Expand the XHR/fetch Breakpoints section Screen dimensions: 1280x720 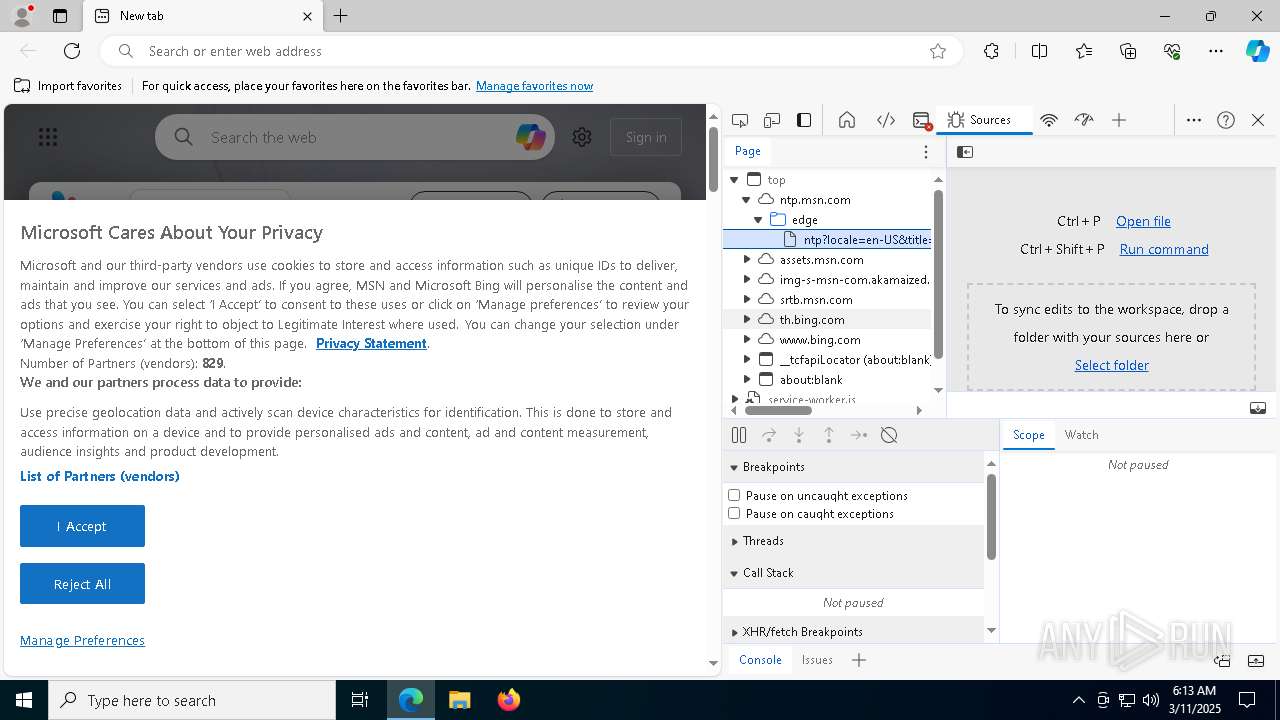coord(853,632)
